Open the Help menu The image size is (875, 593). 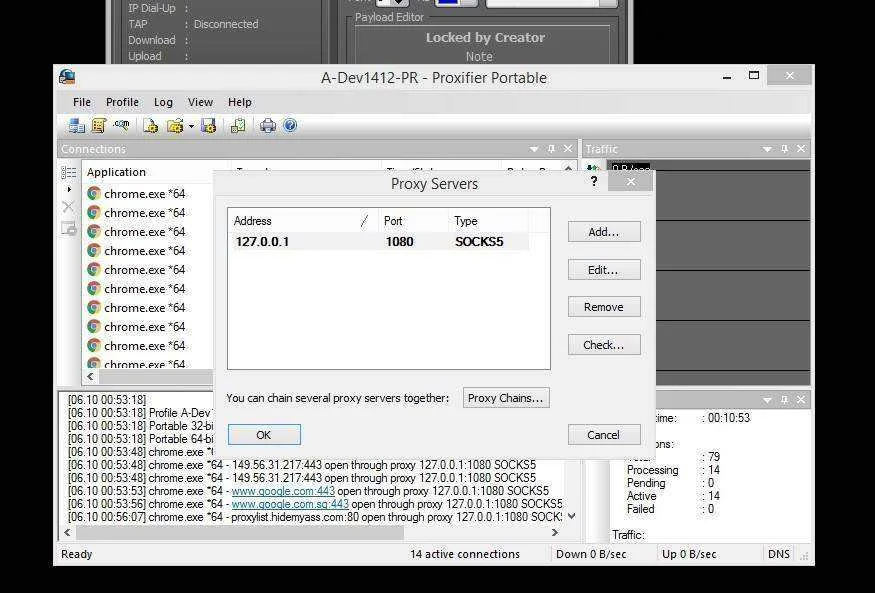coord(239,102)
